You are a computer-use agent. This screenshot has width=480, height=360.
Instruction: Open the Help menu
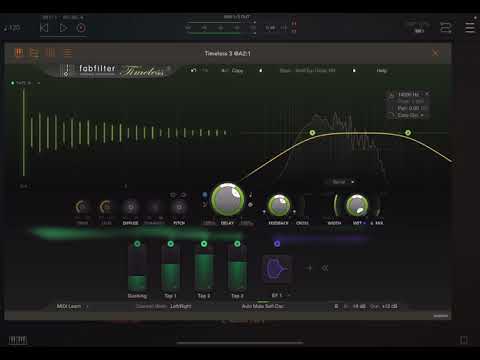click(382, 70)
